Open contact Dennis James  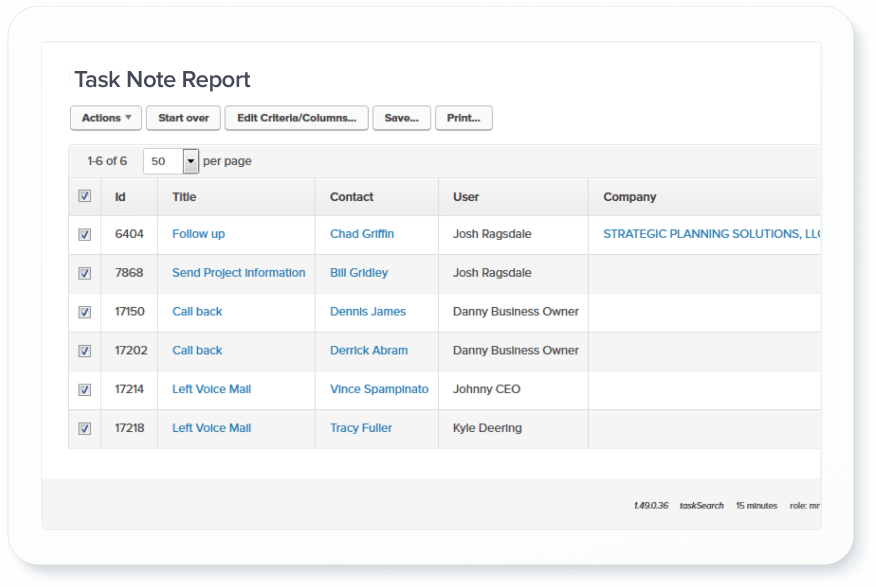pyautogui.click(x=368, y=311)
